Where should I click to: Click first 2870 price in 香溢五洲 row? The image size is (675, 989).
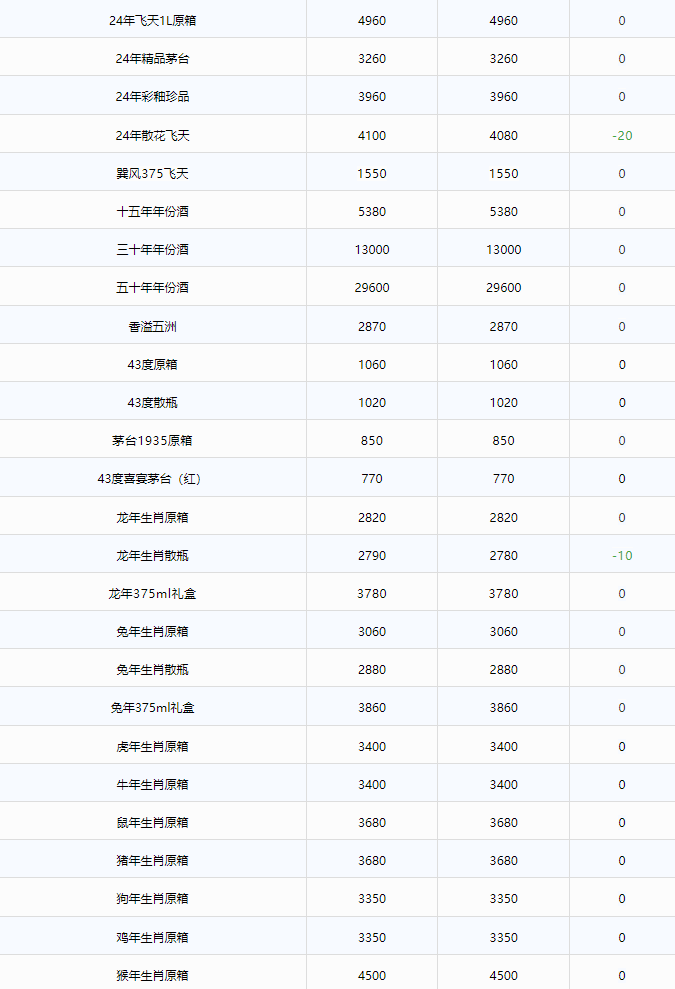pos(372,327)
